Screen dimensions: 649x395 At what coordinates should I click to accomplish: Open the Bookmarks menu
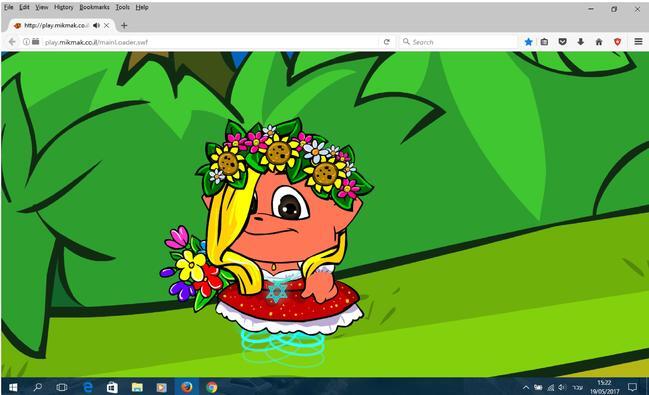click(94, 7)
